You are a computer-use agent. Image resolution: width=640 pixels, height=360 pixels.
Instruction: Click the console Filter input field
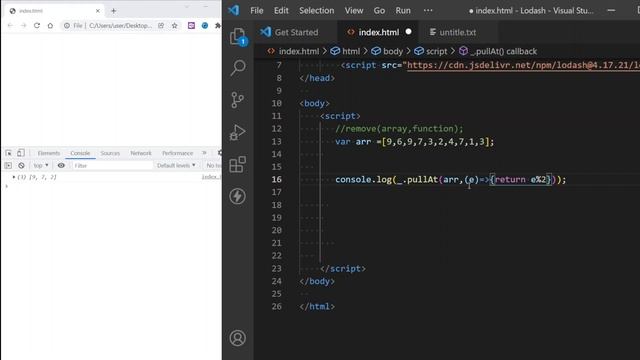[112, 165]
